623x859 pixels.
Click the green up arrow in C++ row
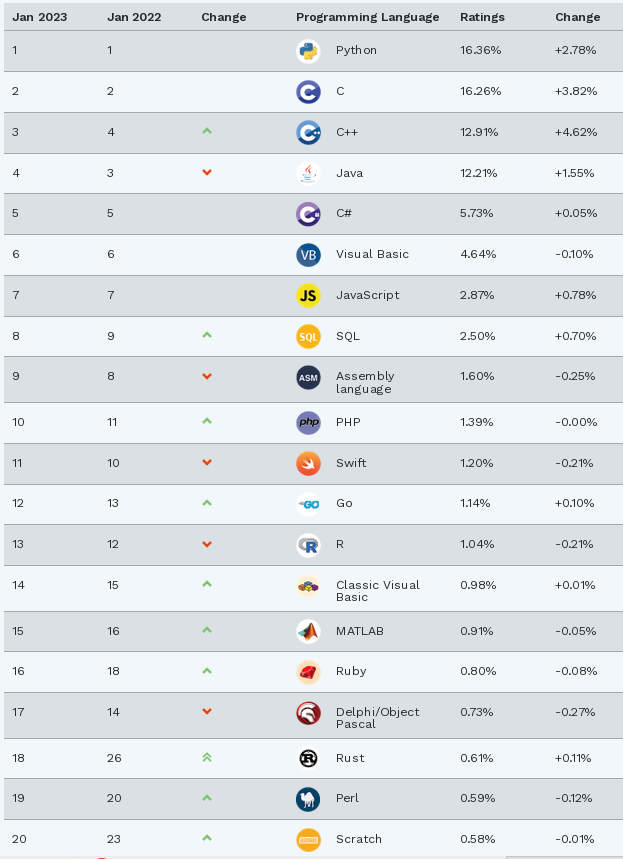(x=207, y=131)
